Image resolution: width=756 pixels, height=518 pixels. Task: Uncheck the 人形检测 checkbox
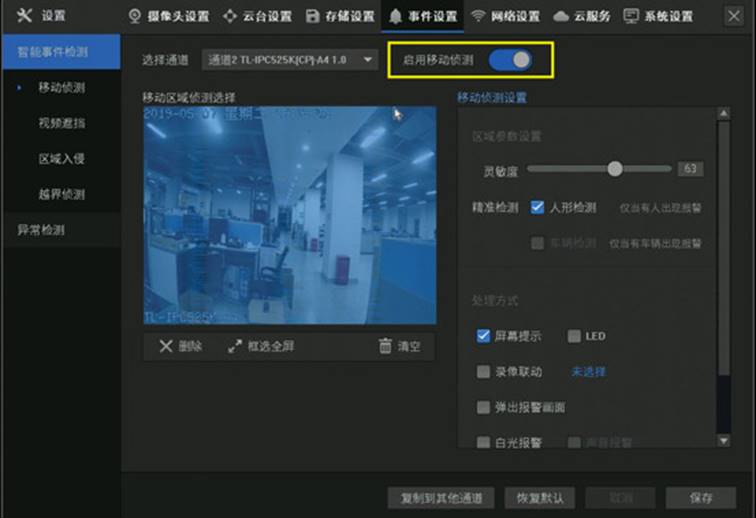(538, 208)
